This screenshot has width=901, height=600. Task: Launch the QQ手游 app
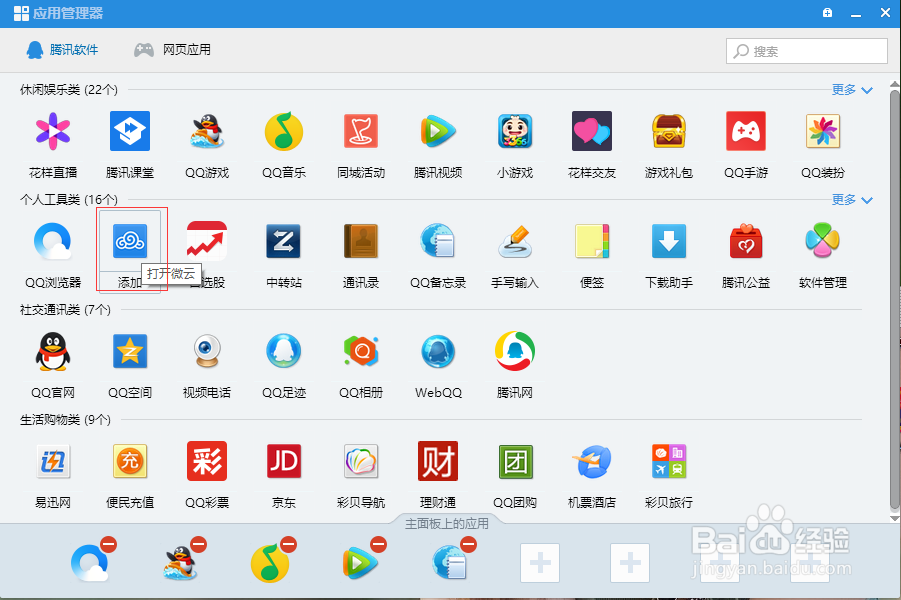click(746, 132)
